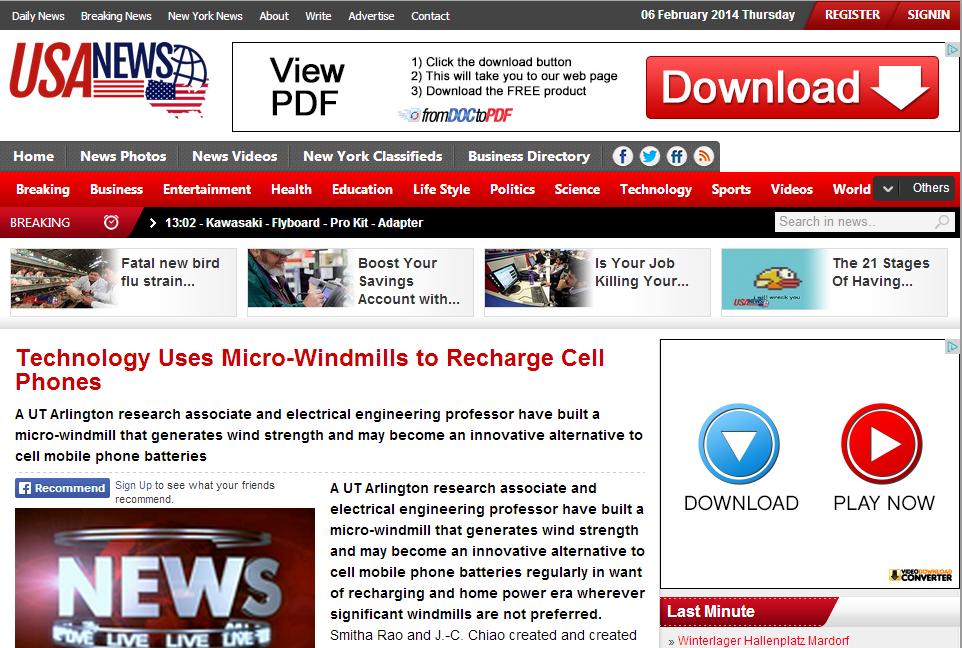Click the FriendFeed 'ff' icon
The width and height of the screenshot is (962, 648).
point(677,156)
